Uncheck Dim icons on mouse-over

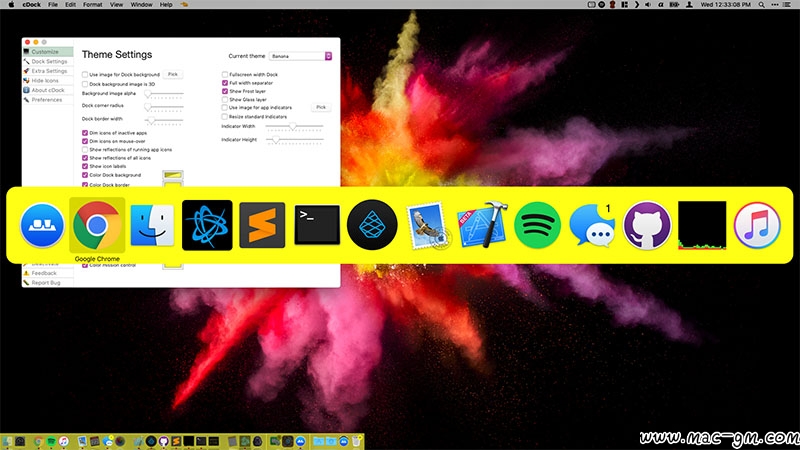(x=85, y=141)
